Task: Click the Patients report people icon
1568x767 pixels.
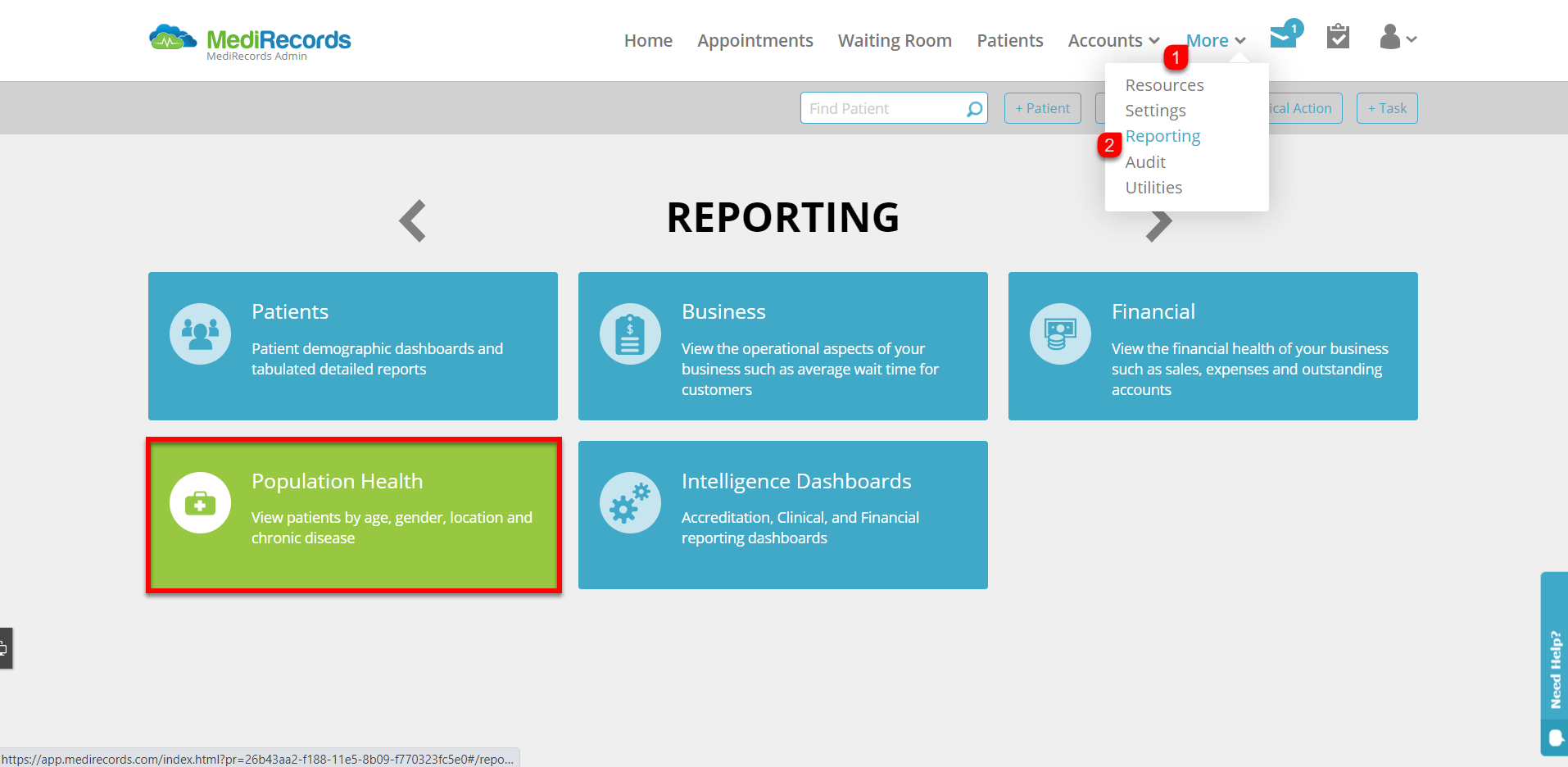Action: pos(200,334)
